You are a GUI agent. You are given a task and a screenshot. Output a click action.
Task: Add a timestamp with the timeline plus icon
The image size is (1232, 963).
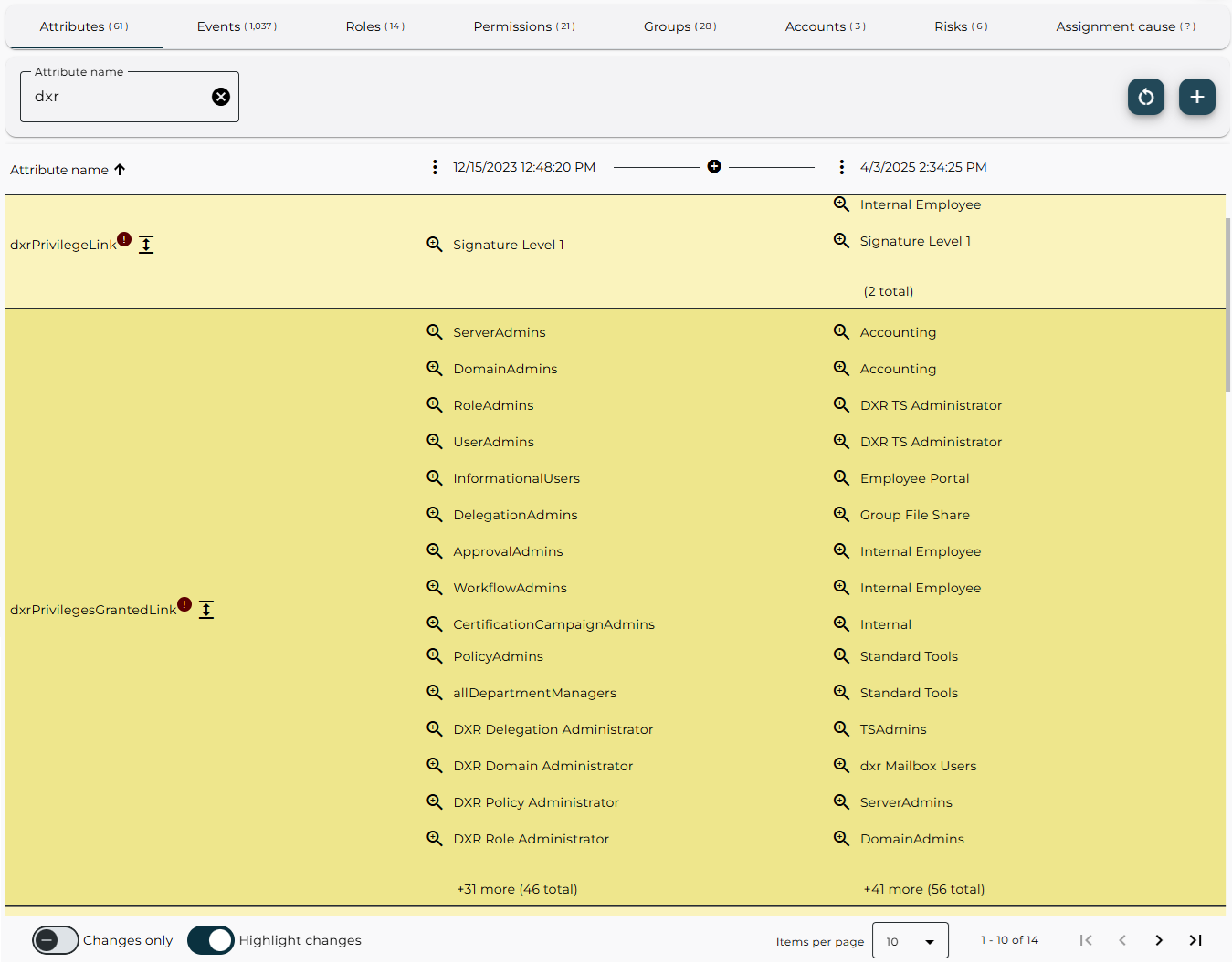tap(714, 166)
